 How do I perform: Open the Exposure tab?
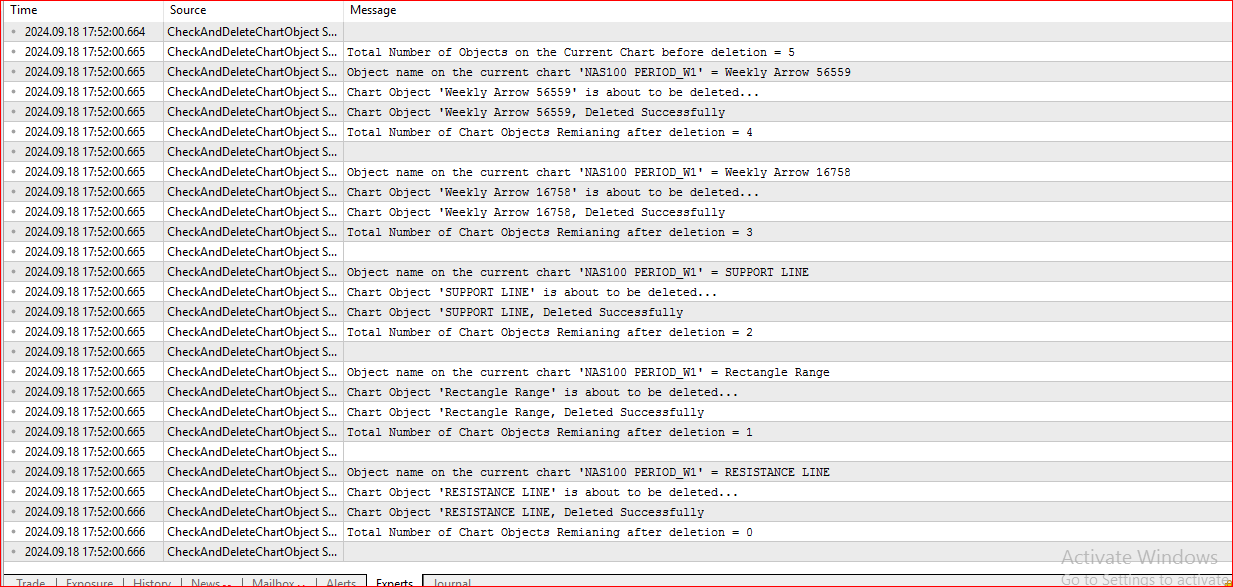tap(90, 583)
